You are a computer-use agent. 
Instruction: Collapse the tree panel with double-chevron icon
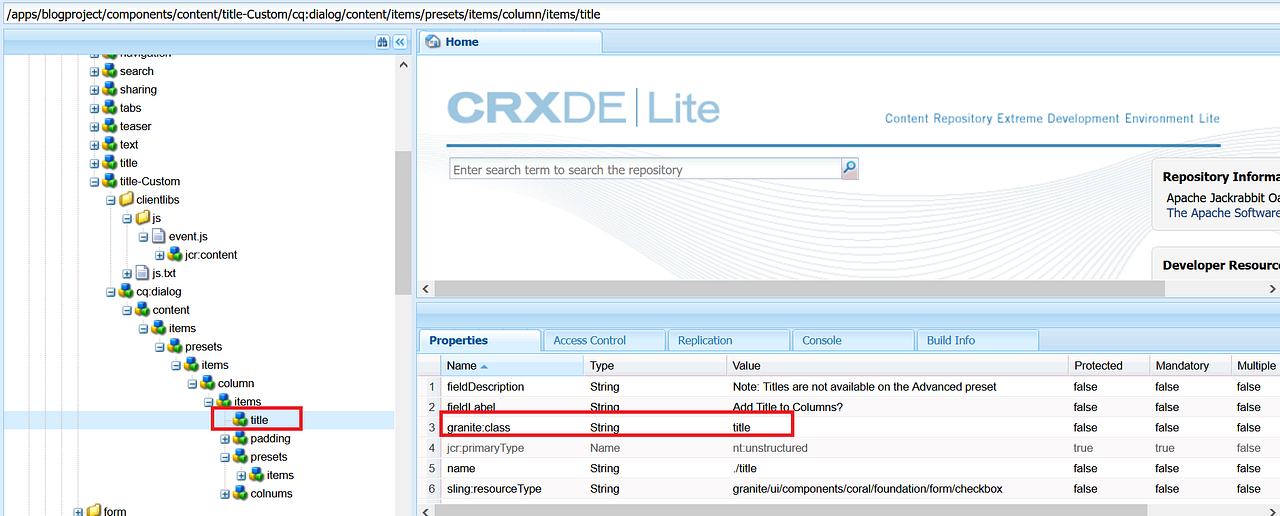coord(400,42)
